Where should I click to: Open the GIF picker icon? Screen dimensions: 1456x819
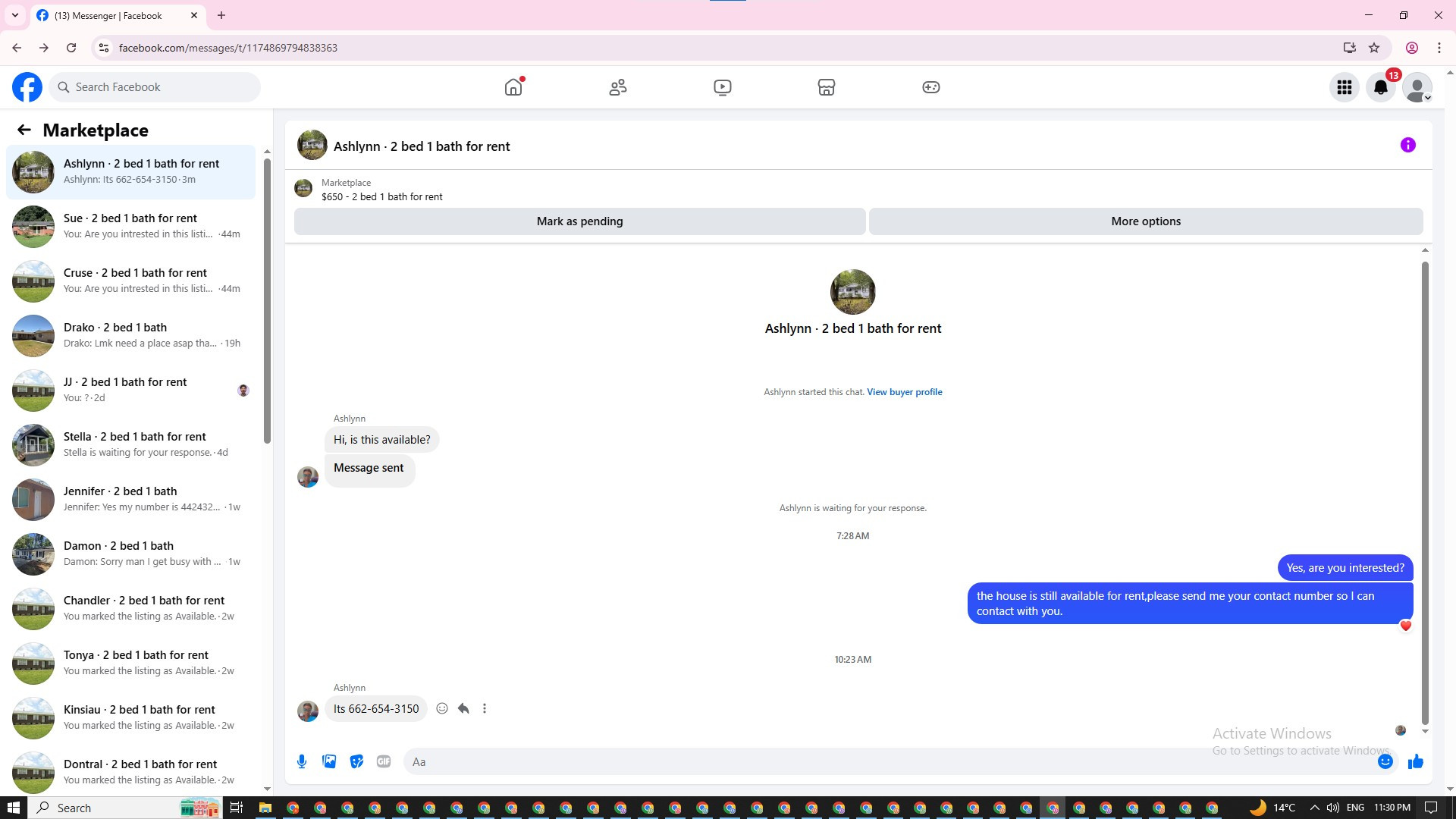coord(384,761)
